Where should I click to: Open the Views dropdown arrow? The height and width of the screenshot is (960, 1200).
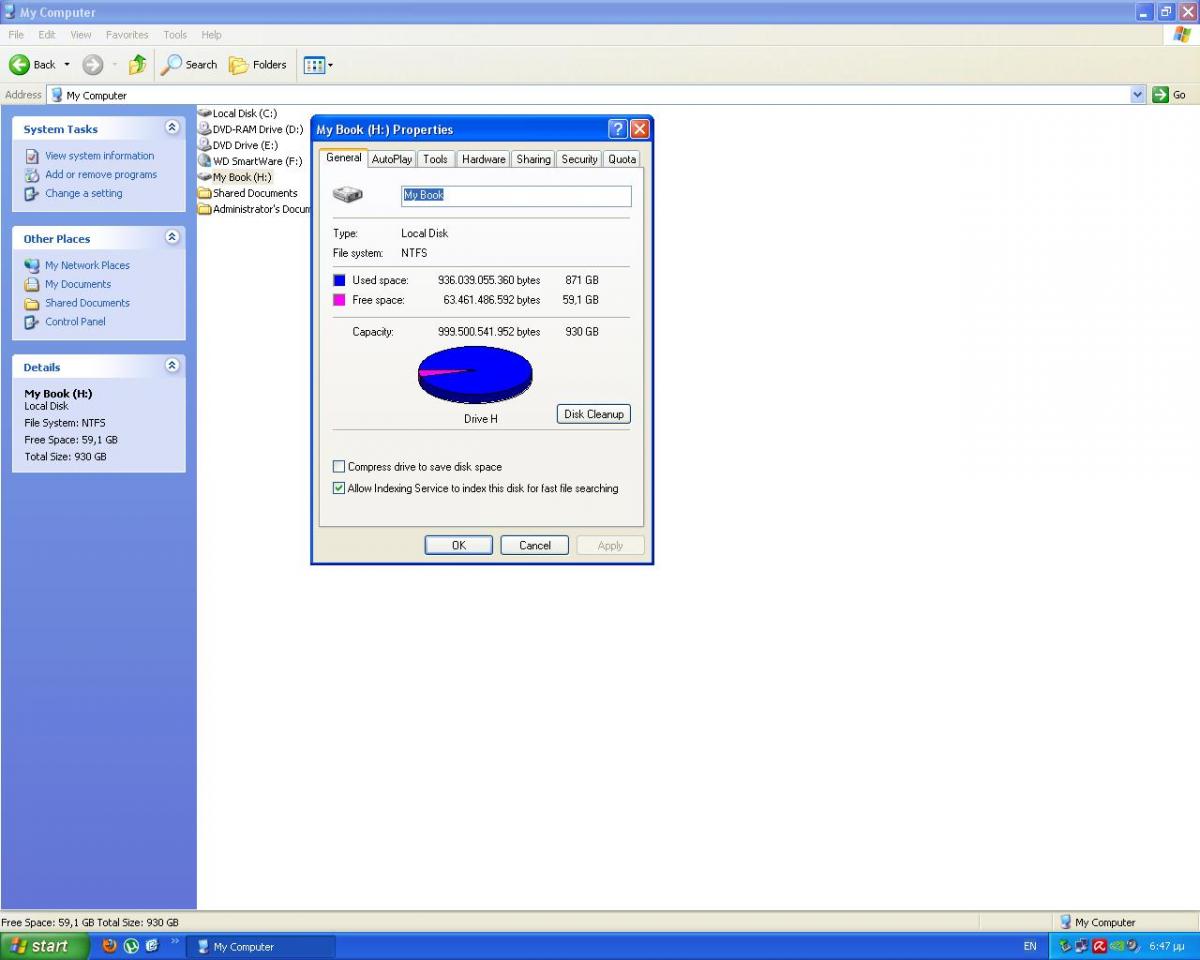click(x=331, y=65)
